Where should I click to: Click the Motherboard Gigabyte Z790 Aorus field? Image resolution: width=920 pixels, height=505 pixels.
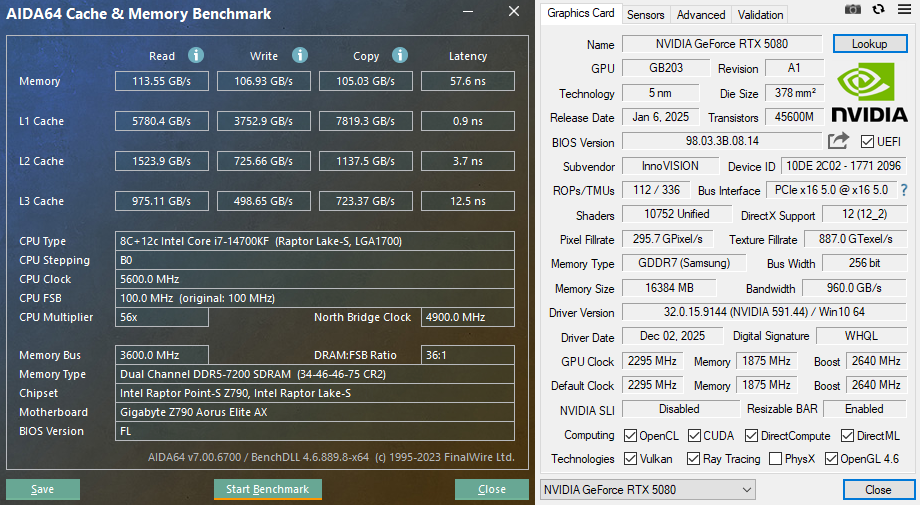tap(314, 412)
